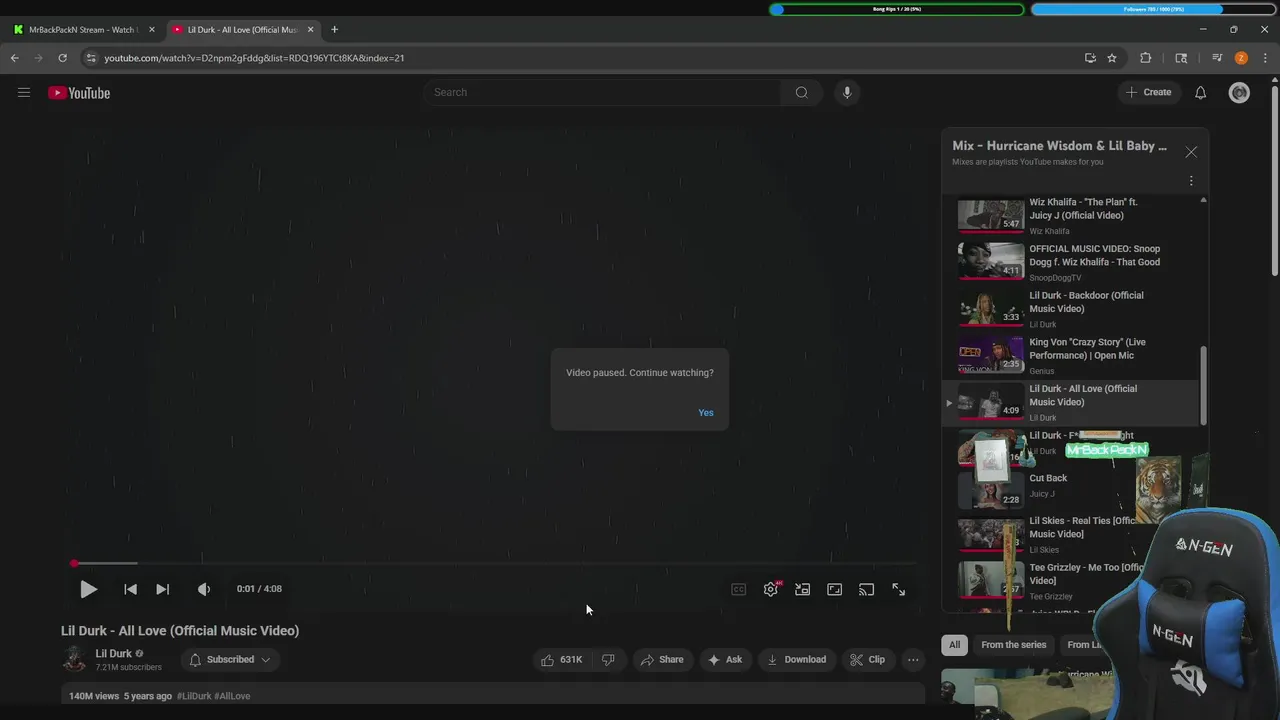This screenshot has height=720, width=1280.
Task: Play King Von Crazy Story playlist entry
Action: point(1070,356)
